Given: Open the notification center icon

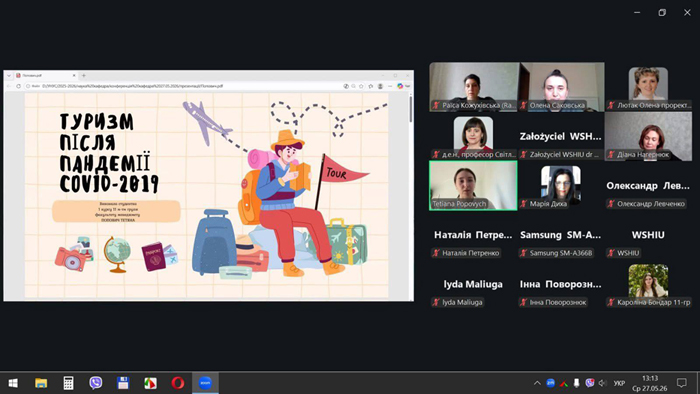Looking at the screenshot, I should [682, 383].
